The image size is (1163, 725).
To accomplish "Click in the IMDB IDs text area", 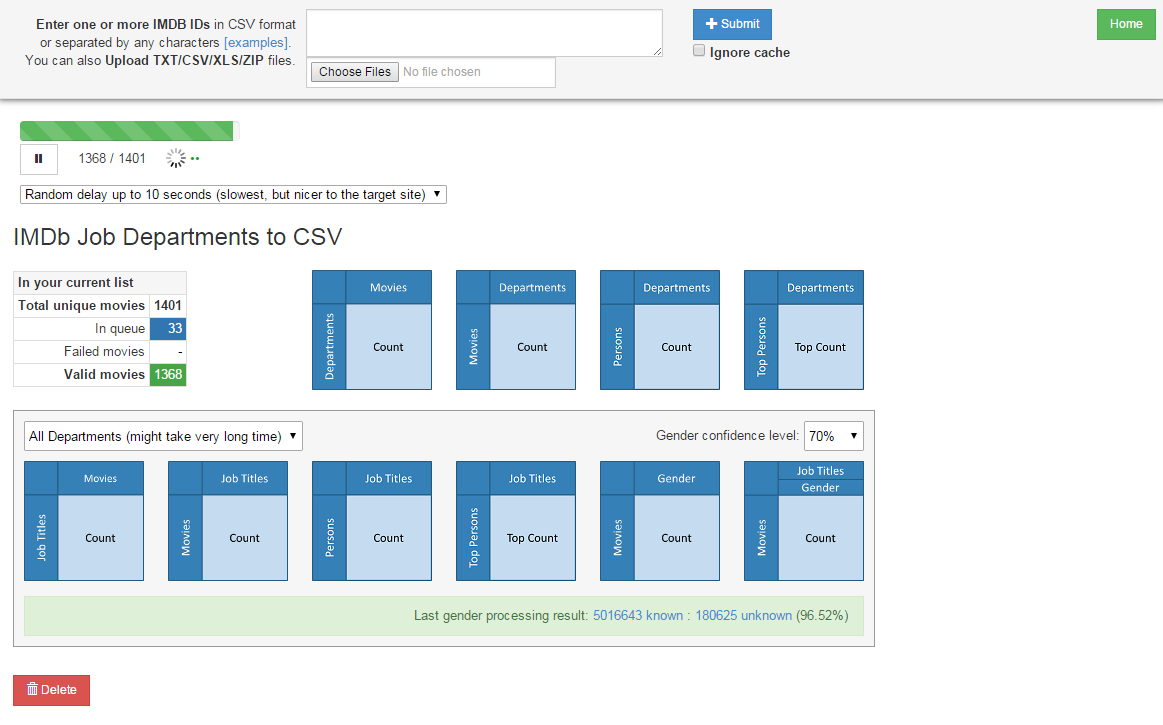I will point(484,33).
